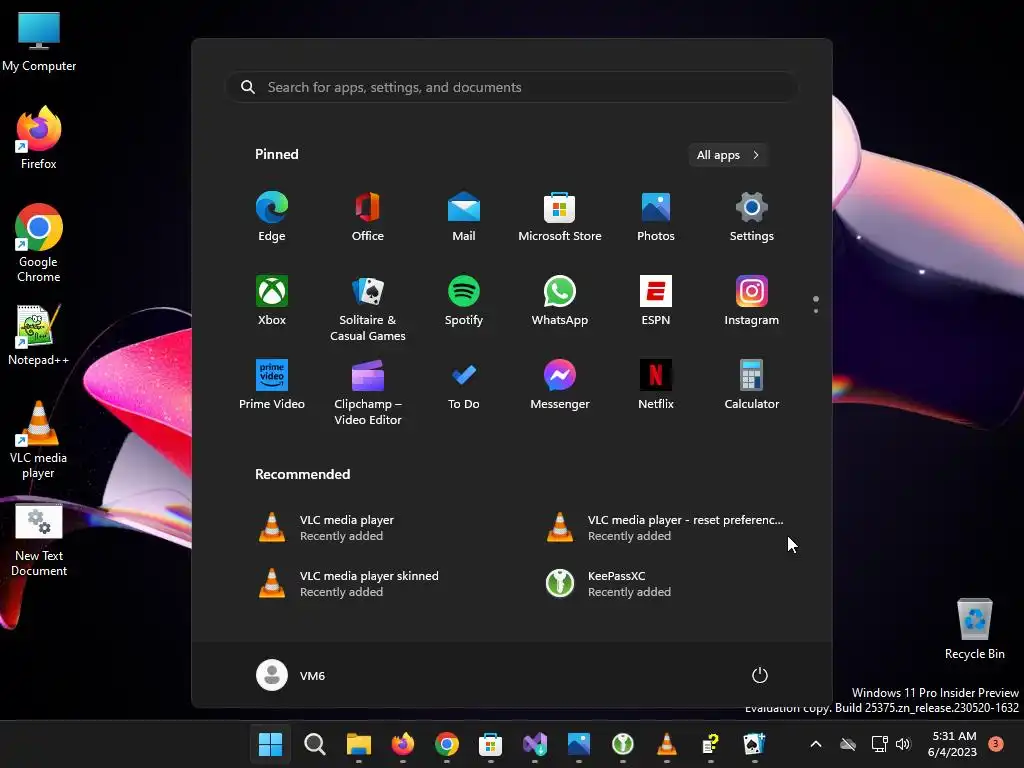The width and height of the screenshot is (1024, 768).
Task: Click the All apps button
Action: coord(728,155)
